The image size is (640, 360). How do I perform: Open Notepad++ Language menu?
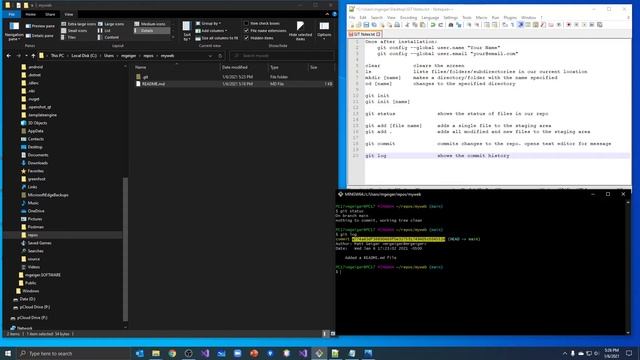430,18
